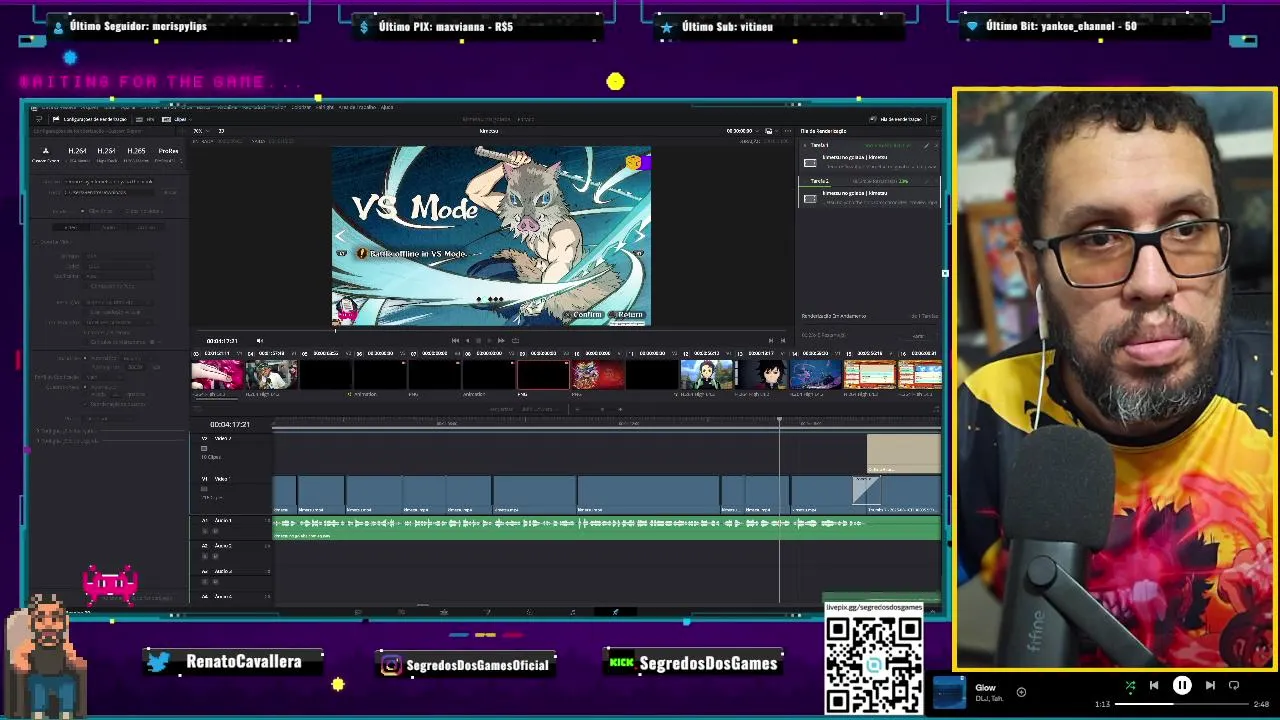
Task: Select the red-outlined current clip thumbnail
Action: [543, 375]
